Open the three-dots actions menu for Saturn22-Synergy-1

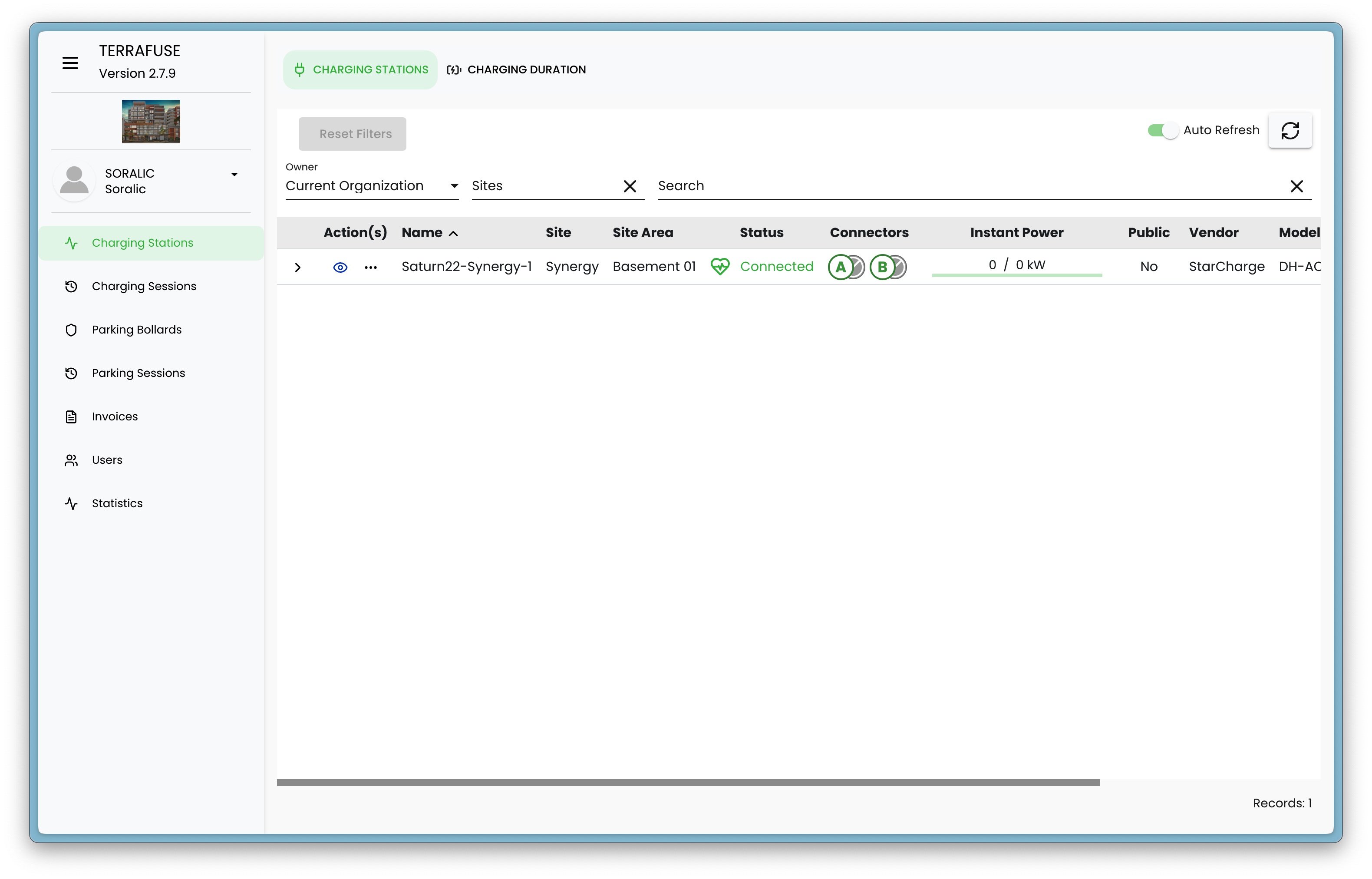(x=370, y=267)
